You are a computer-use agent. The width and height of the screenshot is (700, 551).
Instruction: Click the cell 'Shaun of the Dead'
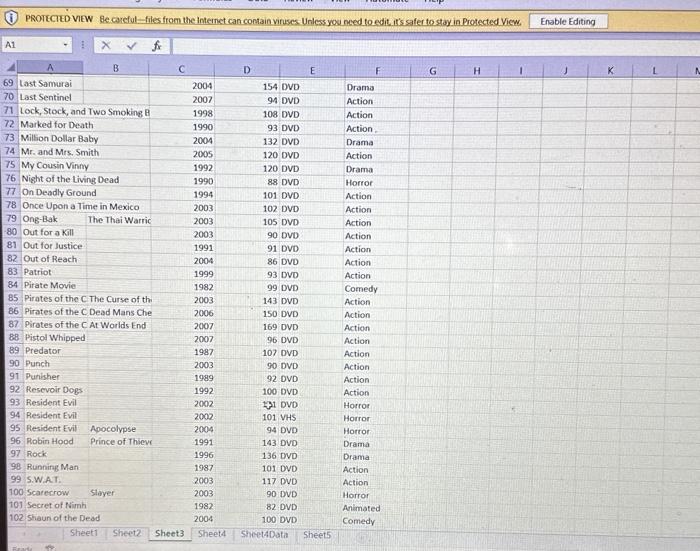(x=63, y=518)
